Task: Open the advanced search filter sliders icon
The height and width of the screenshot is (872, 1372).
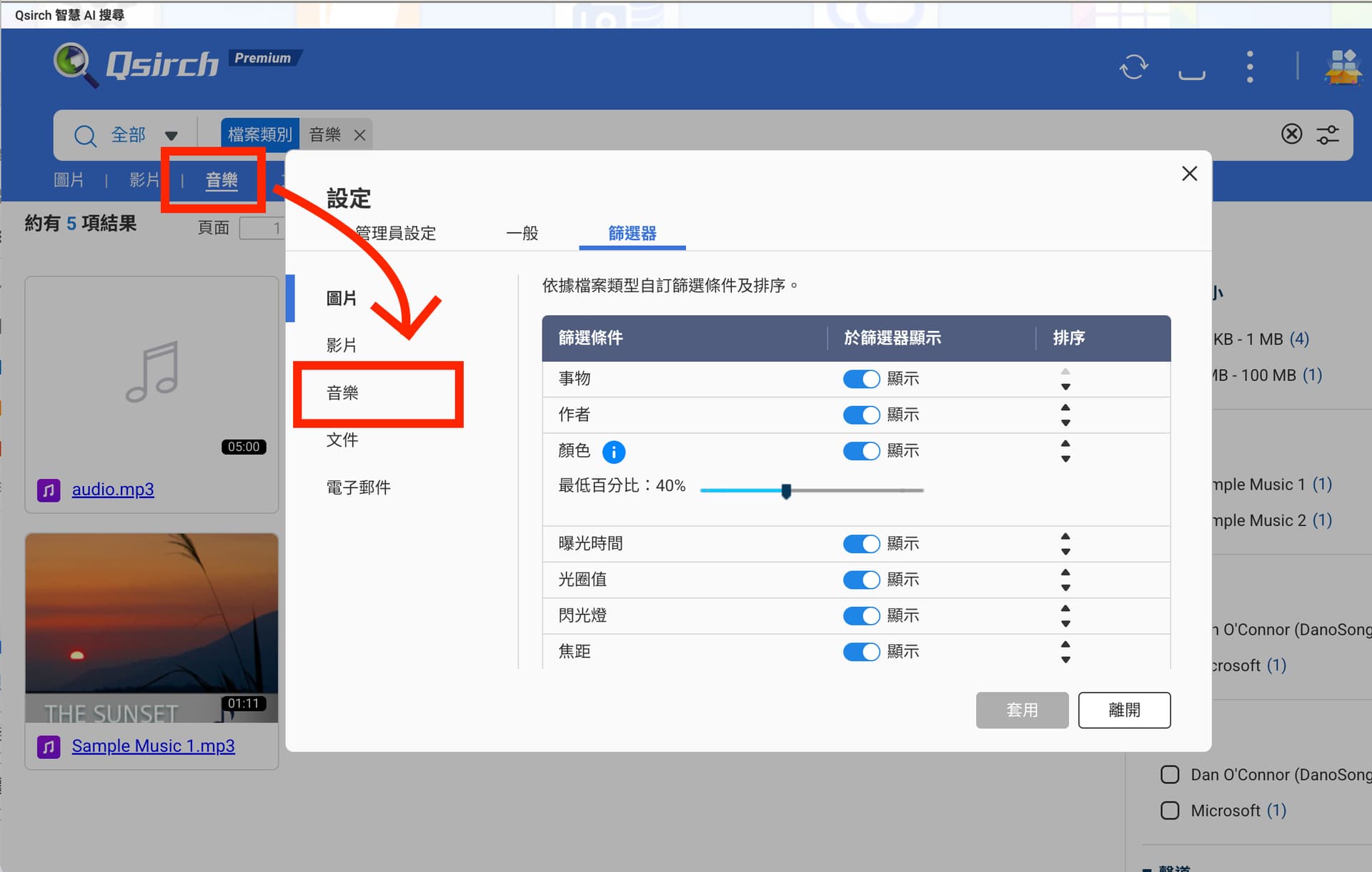Action: click(x=1328, y=134)
